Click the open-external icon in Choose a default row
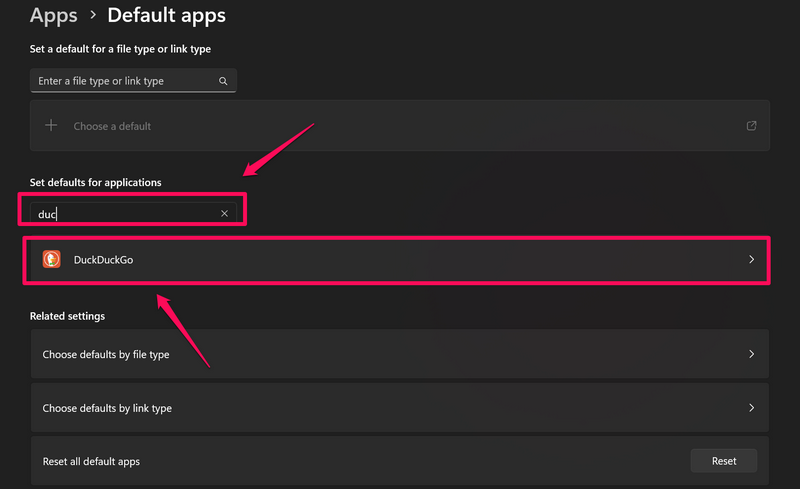 coord(751,126)
